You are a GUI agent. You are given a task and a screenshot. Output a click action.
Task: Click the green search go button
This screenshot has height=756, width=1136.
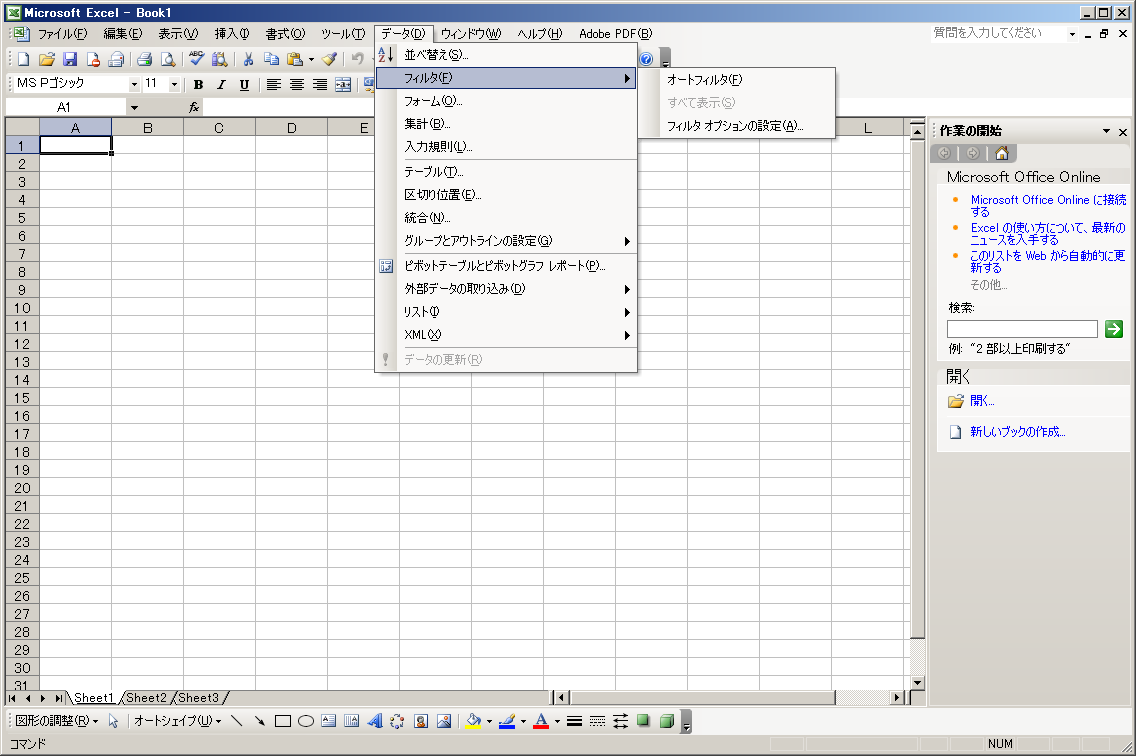point(1114,329)
